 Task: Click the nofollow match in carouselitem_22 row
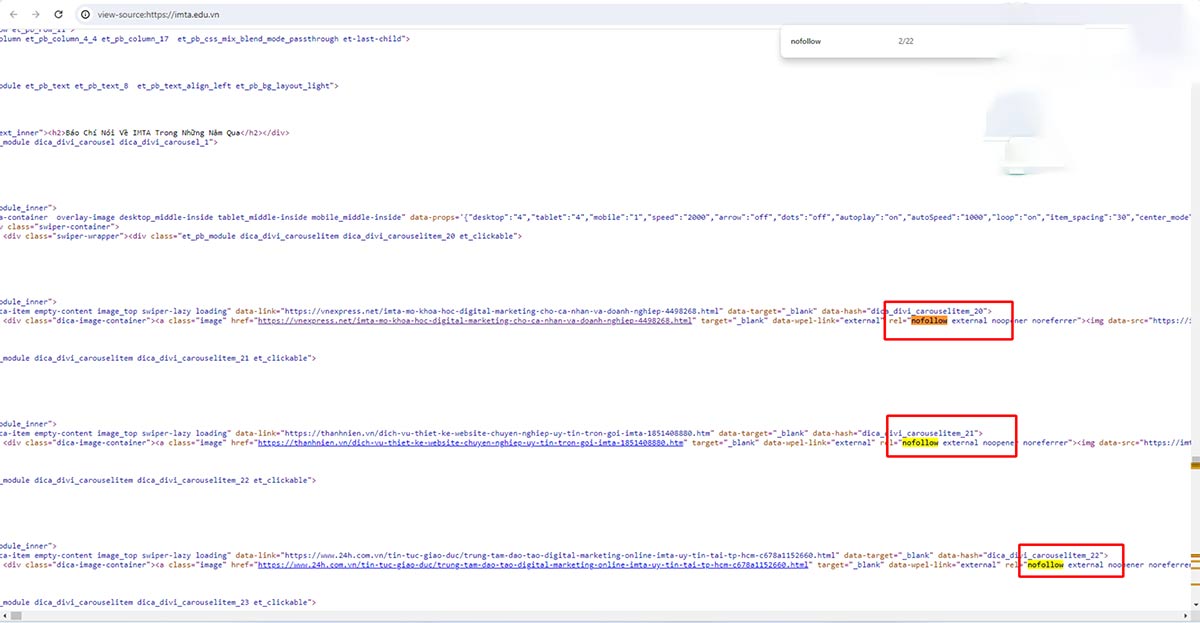pos(1046,565)
